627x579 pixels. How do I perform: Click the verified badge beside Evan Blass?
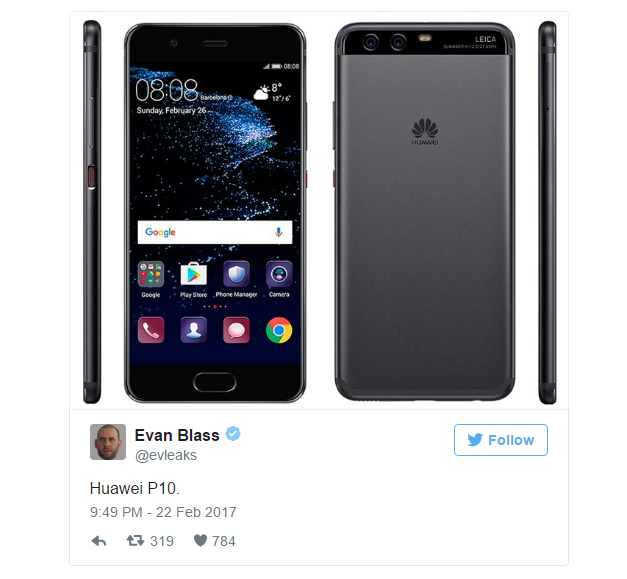pos(233,434)
